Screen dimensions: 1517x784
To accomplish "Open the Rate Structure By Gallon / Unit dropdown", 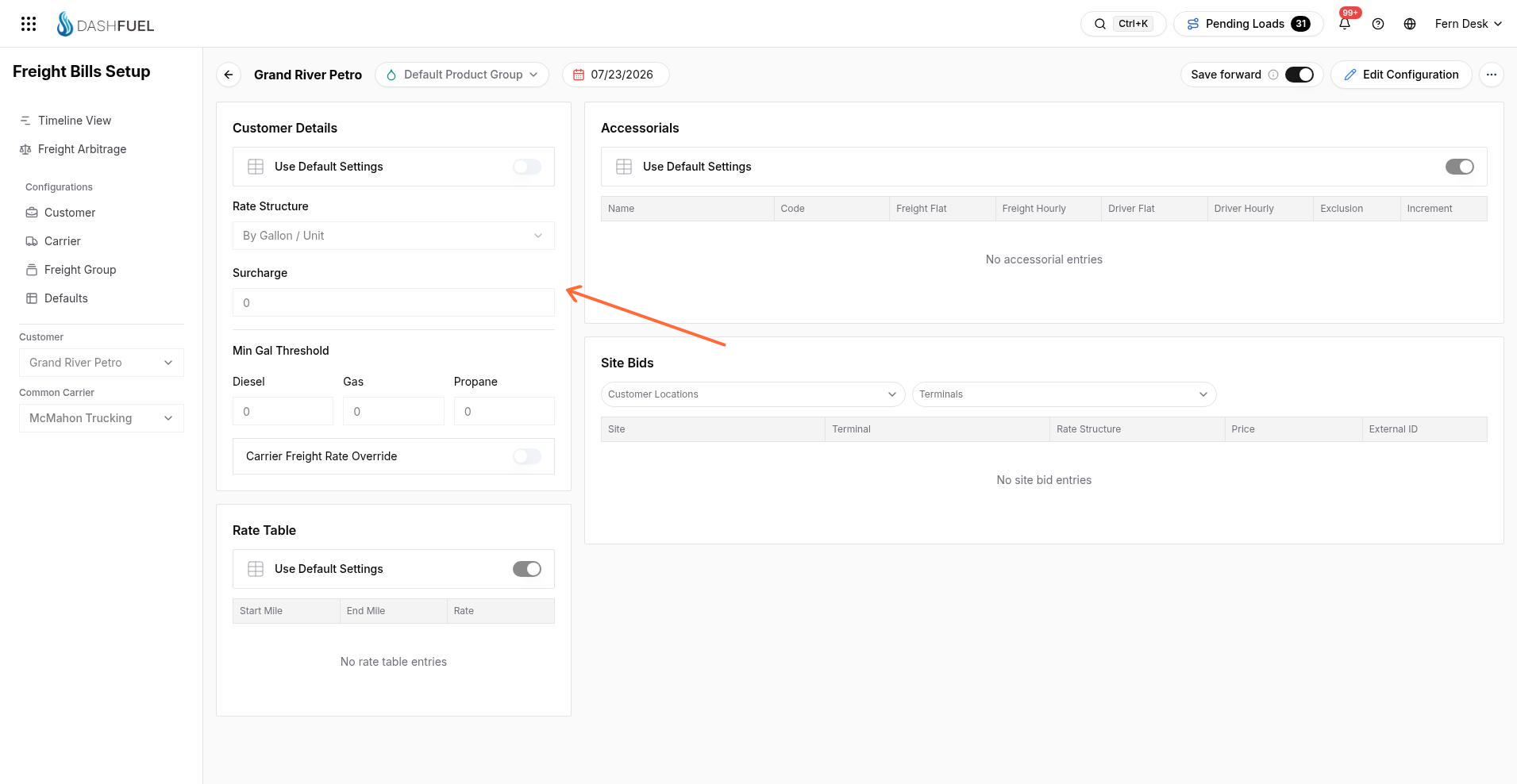I will 394,236.
